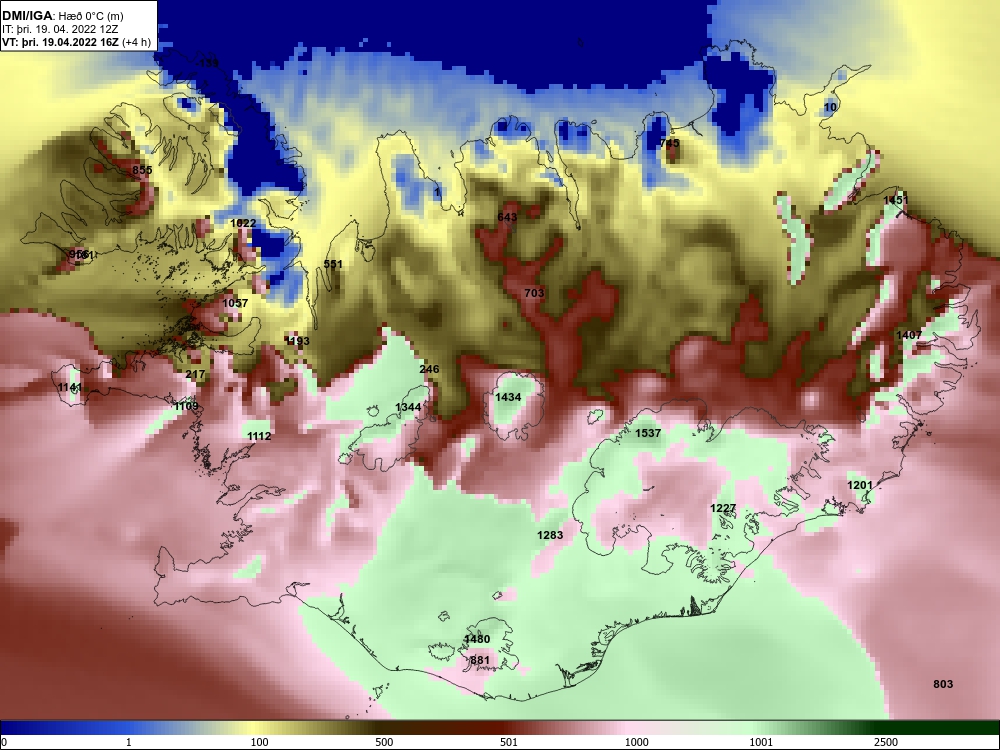The width and height of the screenshot is (1000, 750).
Task: Click the map value 1407
Action: coord(909,335)
